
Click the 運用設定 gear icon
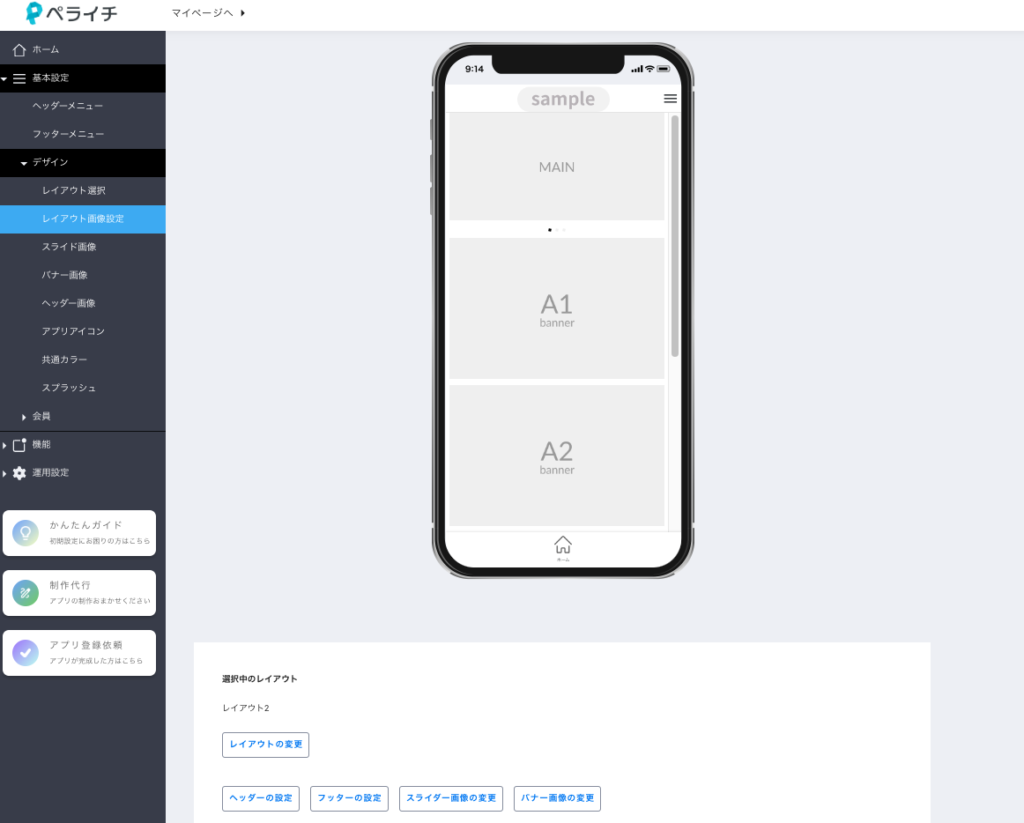click(x=19, y=473)
